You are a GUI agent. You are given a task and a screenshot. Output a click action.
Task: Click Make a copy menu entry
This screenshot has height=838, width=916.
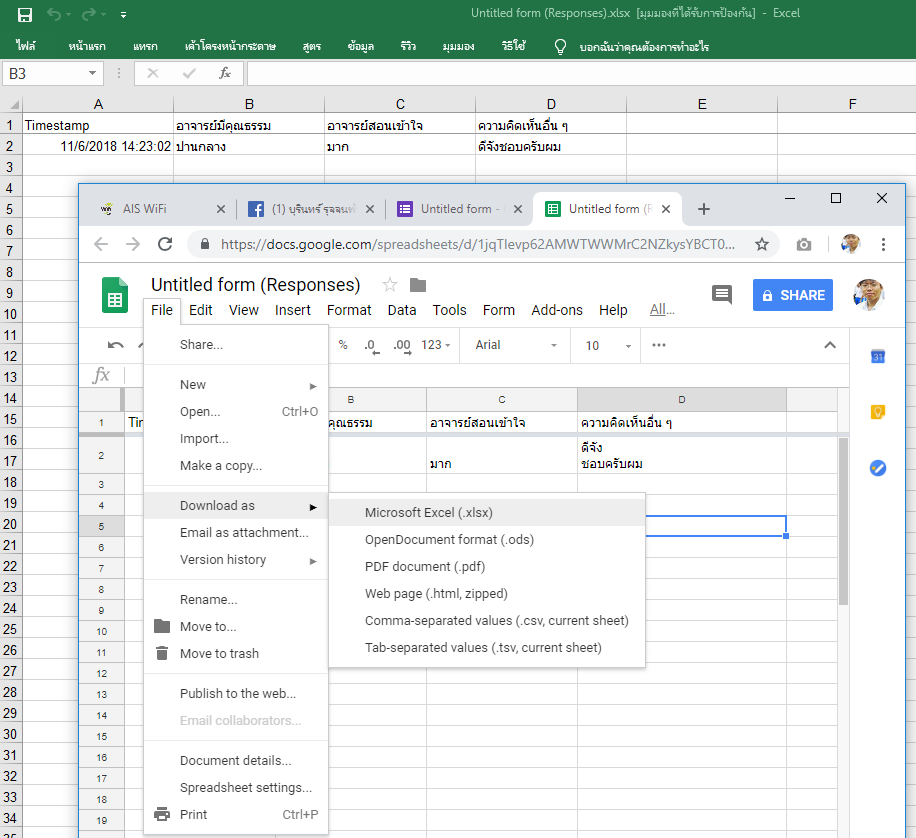pyautogui.click(x=221, y=465)
